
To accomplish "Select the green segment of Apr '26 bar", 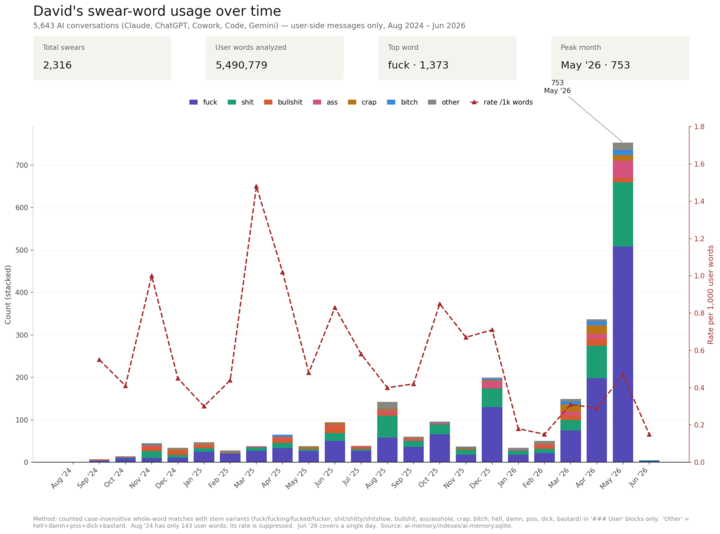I will tap(596, 362).
